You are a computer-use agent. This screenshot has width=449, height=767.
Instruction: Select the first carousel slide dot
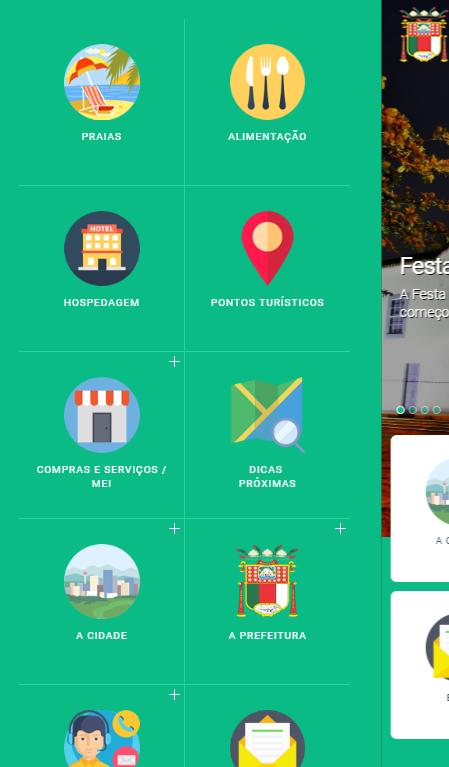401,410
